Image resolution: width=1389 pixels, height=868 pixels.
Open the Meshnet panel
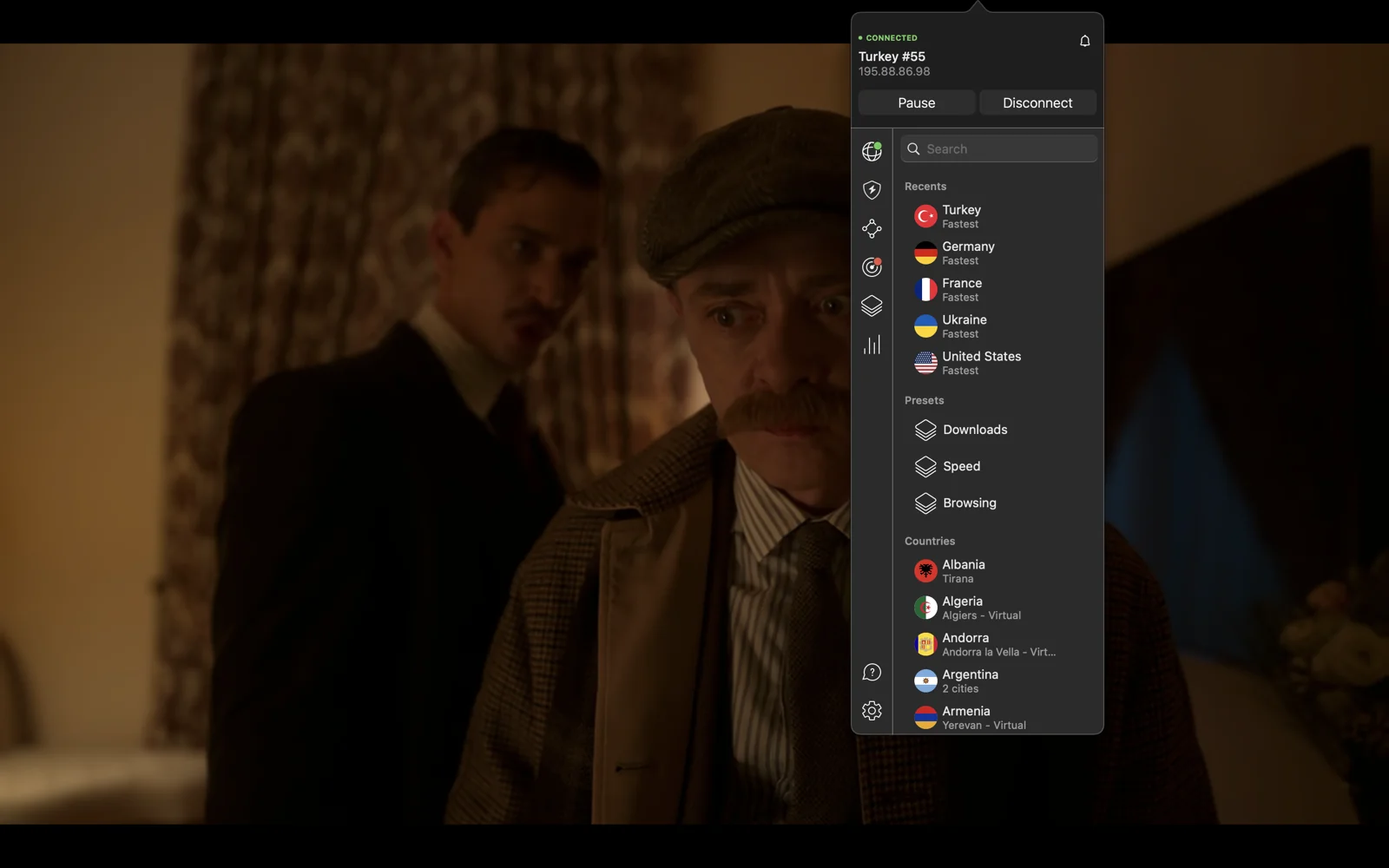click(x=872, y=228)
